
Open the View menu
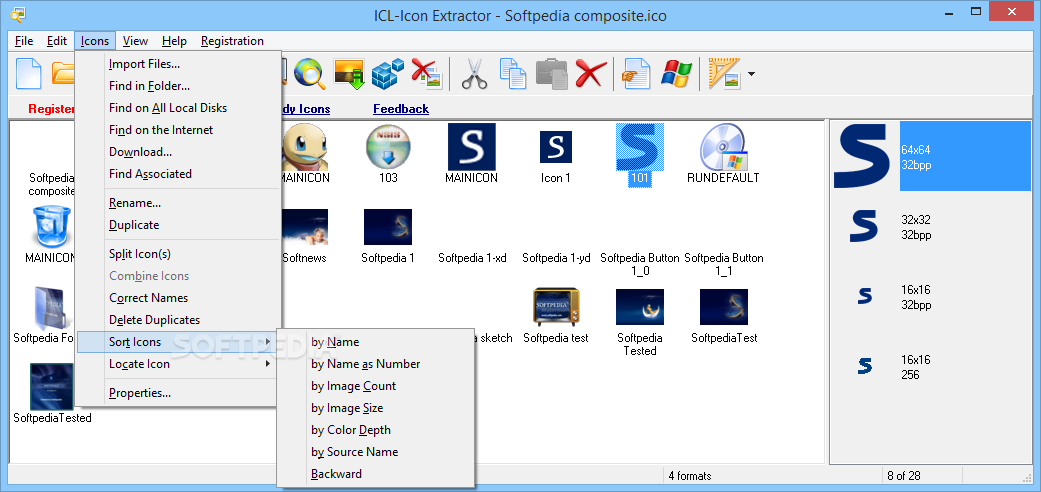135,41
